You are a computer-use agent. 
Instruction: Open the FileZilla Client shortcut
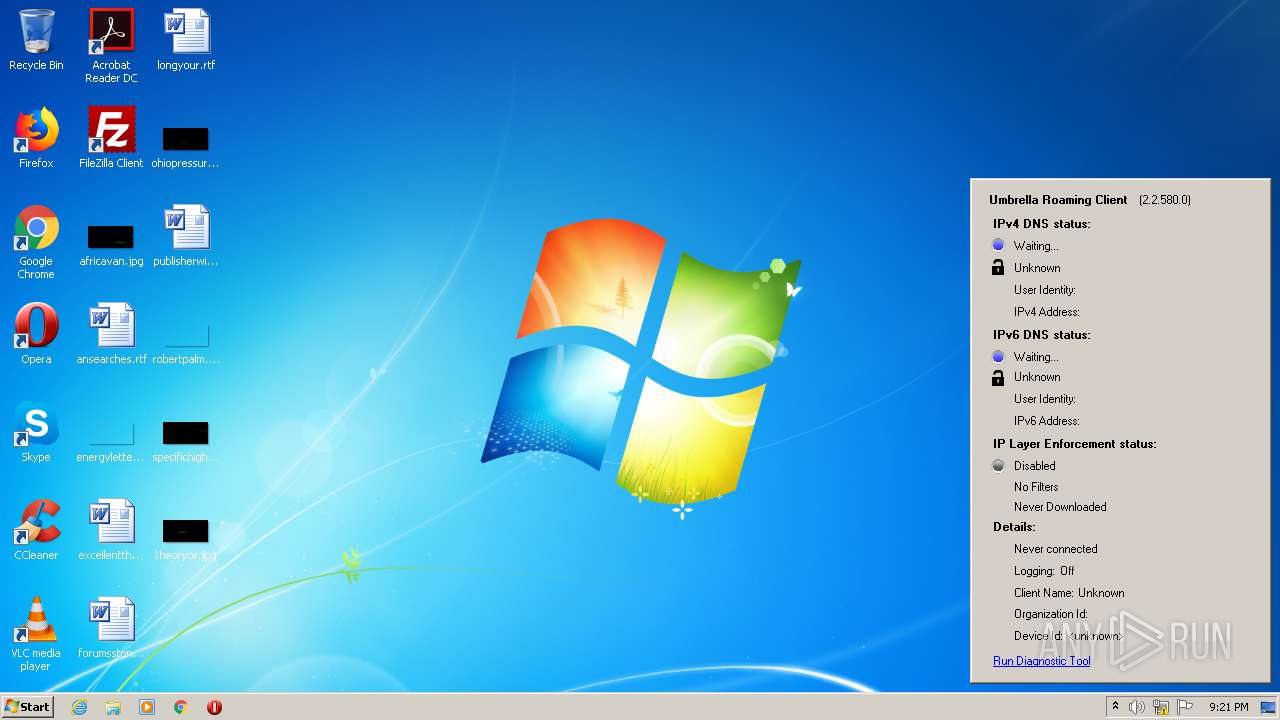[111, 138]
